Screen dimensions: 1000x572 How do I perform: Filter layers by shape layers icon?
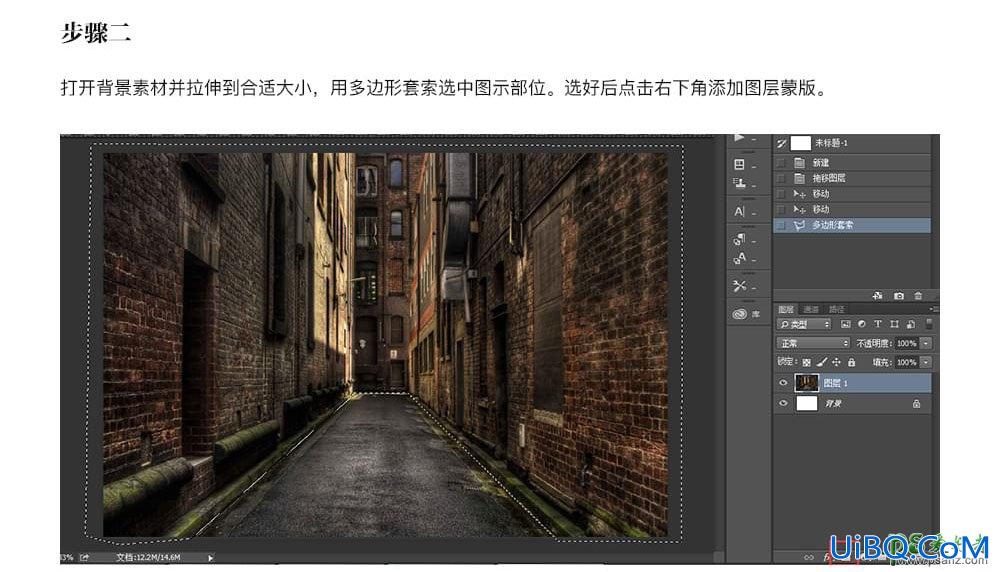click(x=894, y=325)
